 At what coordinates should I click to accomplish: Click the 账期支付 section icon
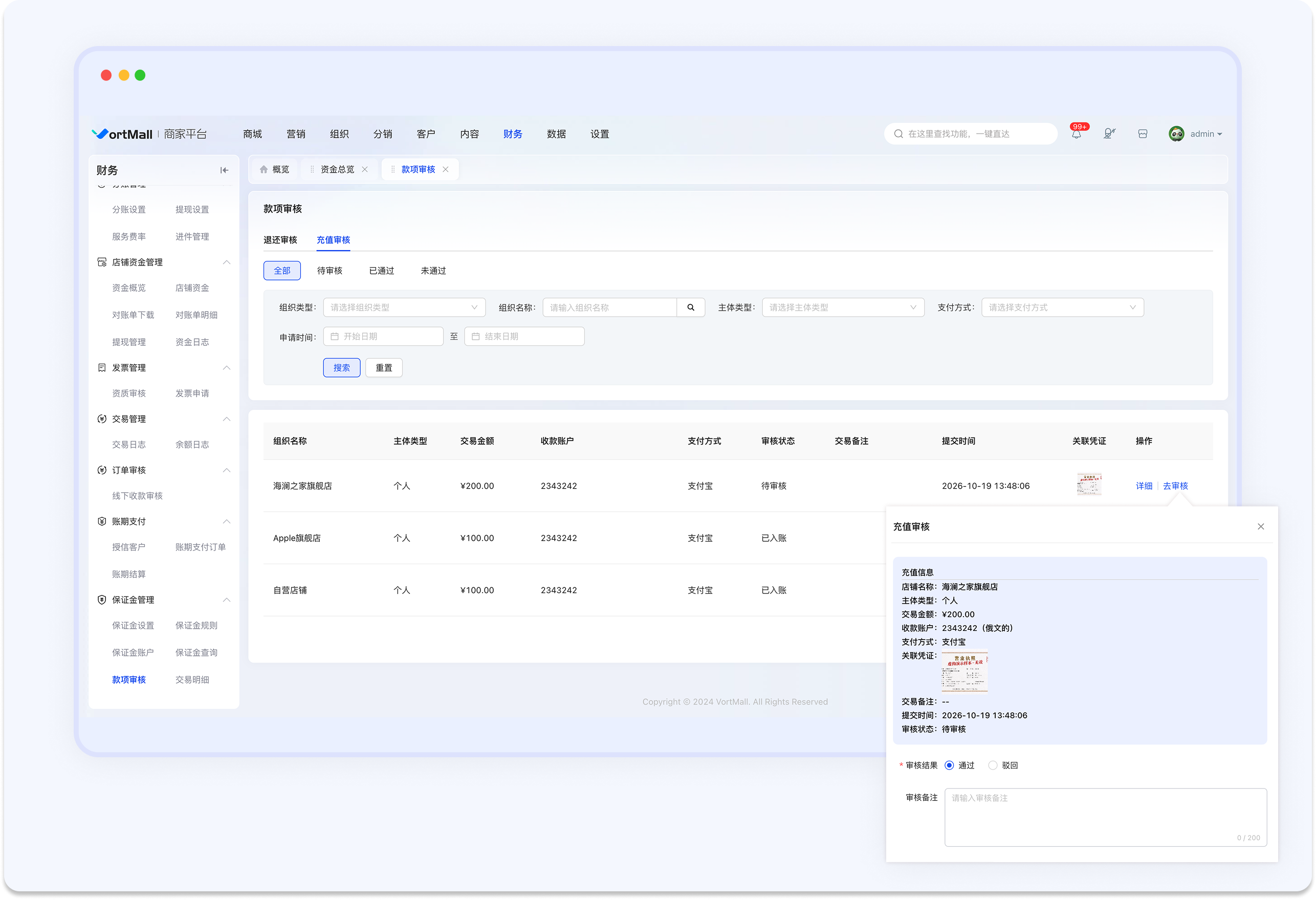pyautogui.click(x=102, y=522)
